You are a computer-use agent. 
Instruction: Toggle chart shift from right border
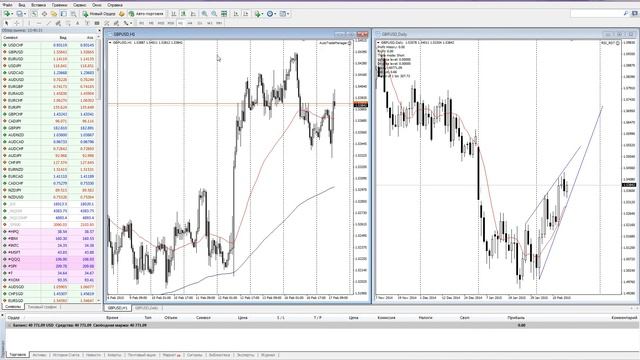(246, 13)
